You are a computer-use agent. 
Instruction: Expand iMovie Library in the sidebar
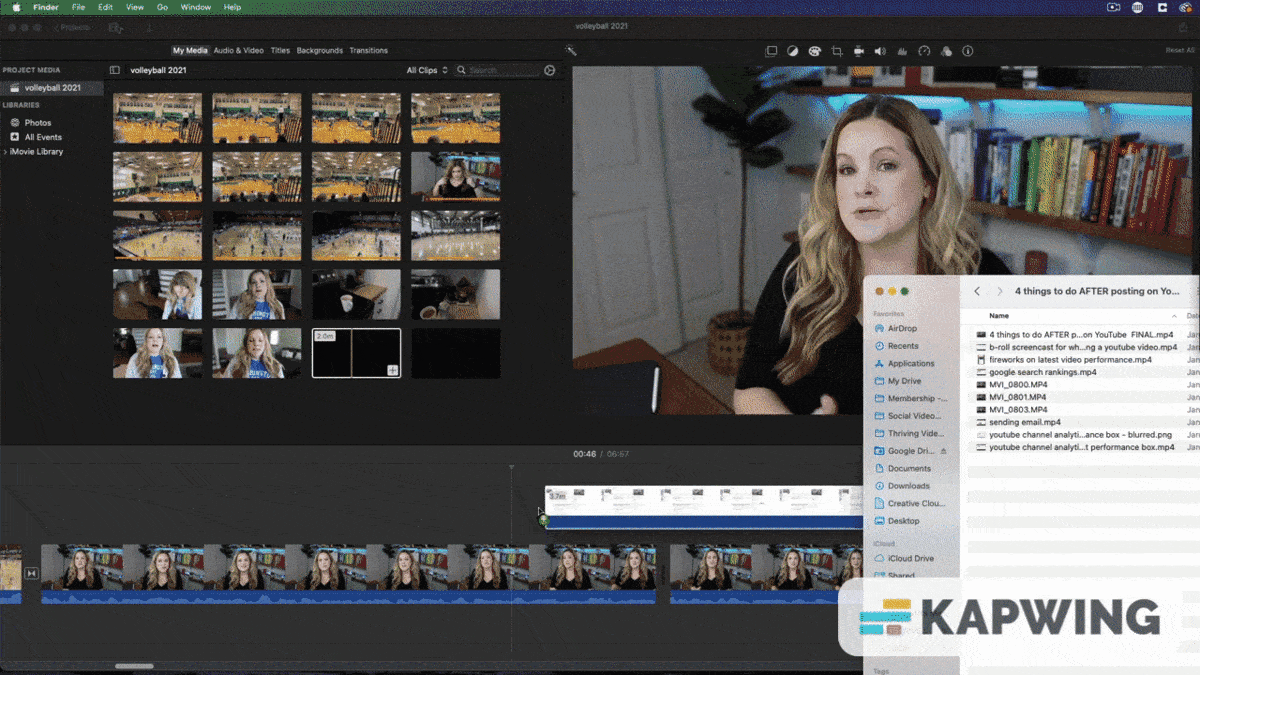click(5, 152)
